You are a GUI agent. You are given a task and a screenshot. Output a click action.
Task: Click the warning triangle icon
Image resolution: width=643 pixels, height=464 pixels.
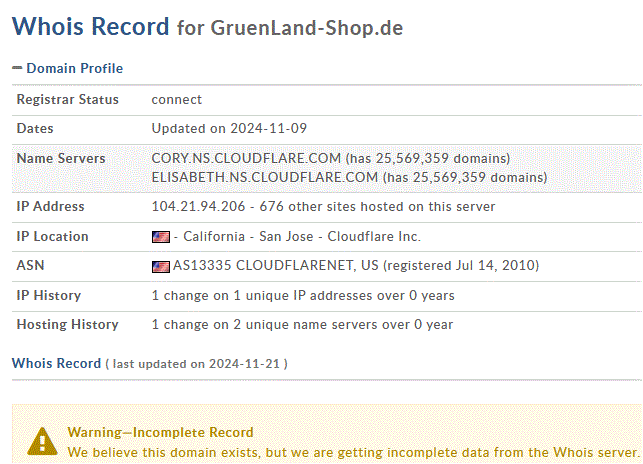click(x=42, y=441)
